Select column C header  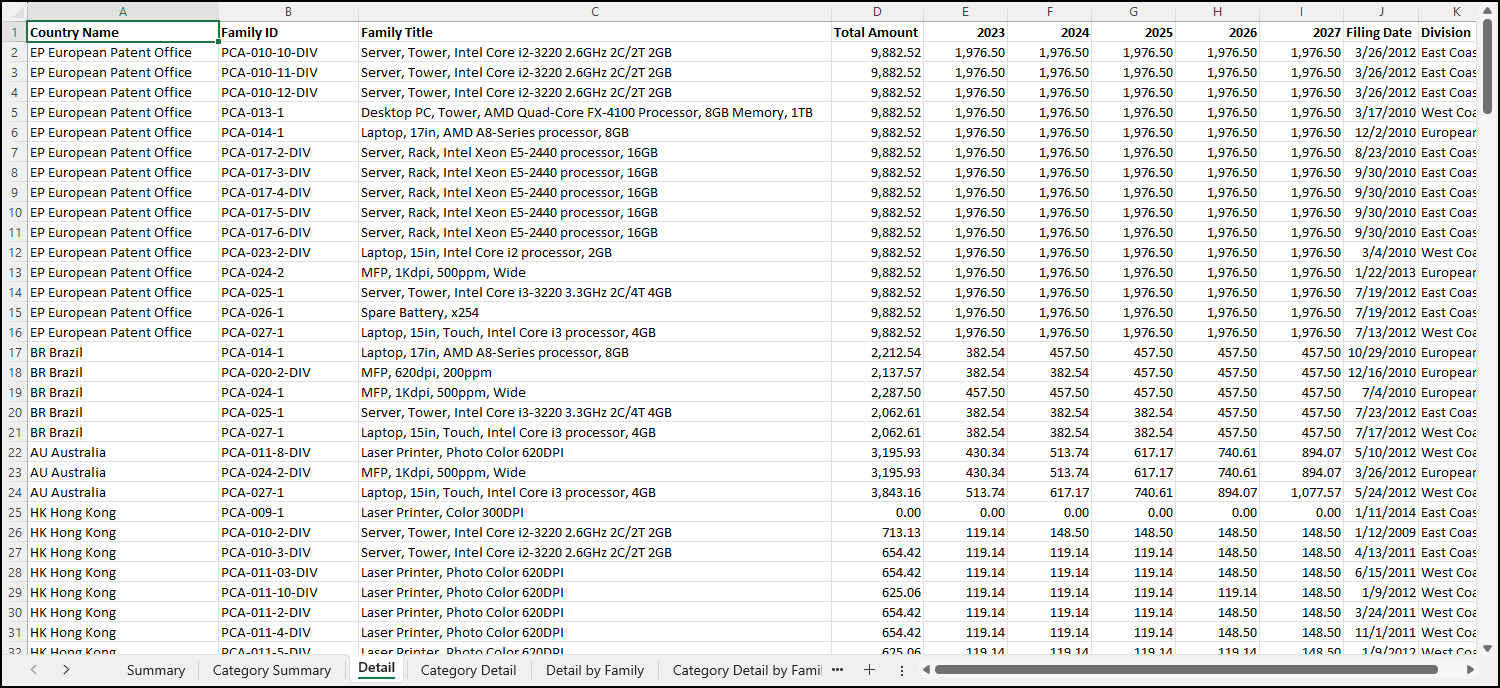coord(594,12)
